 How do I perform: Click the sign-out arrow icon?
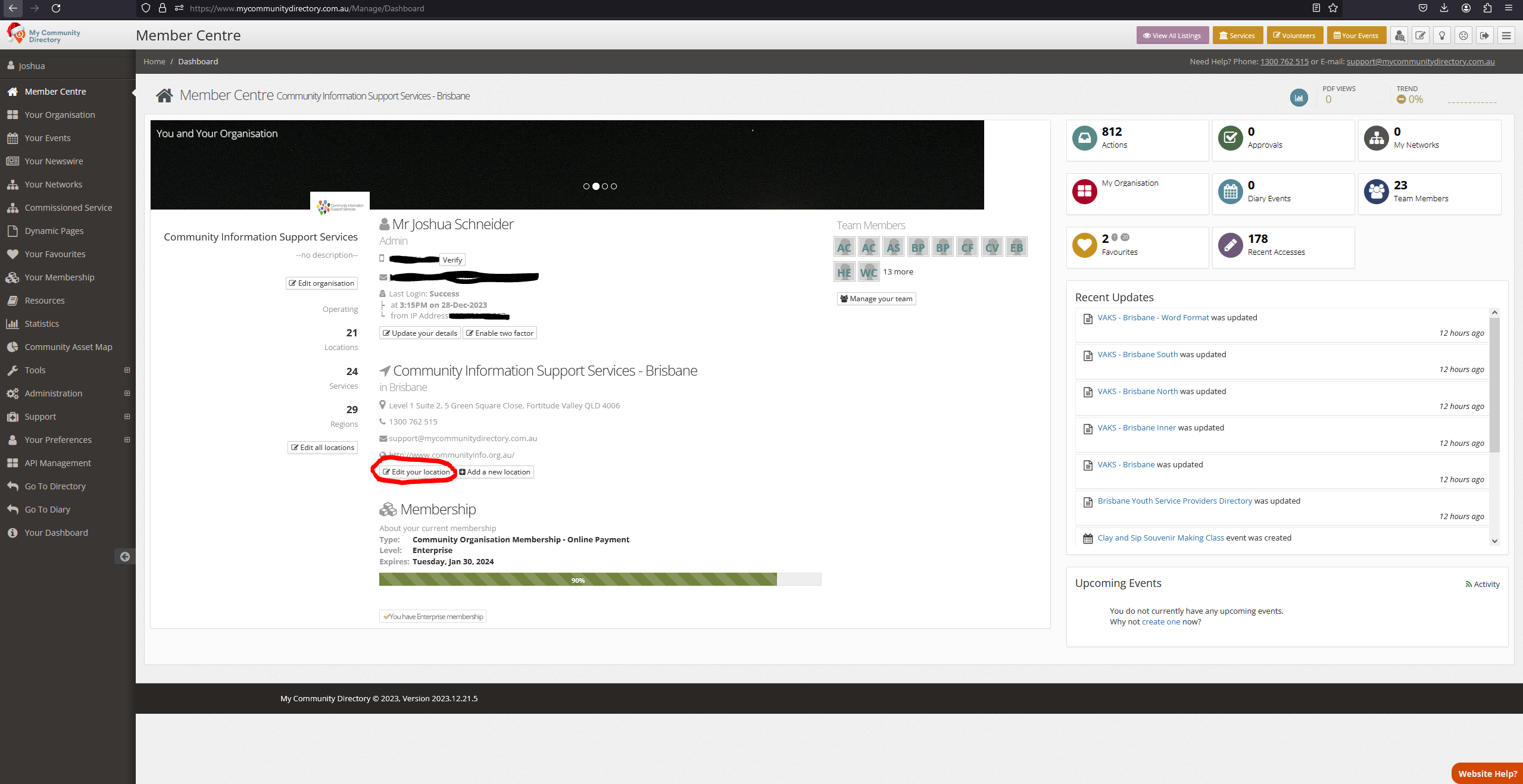(1485, 36)
